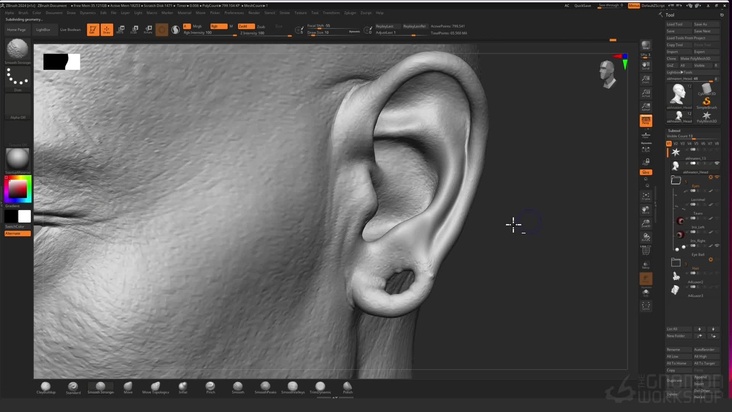Activate the Draw mode button
This screenshot has width=732, height=412.
[x=107, y=30]
